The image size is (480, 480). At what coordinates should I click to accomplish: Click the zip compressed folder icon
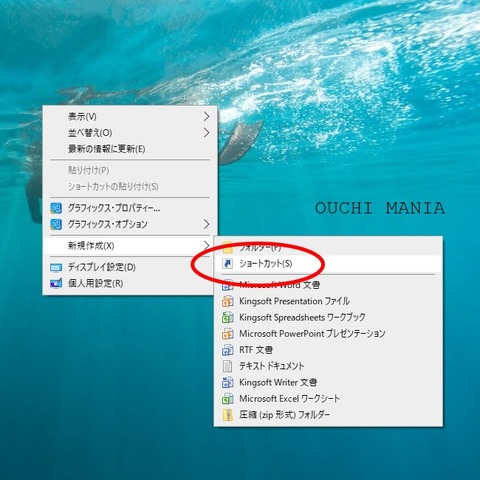point(228,415)
